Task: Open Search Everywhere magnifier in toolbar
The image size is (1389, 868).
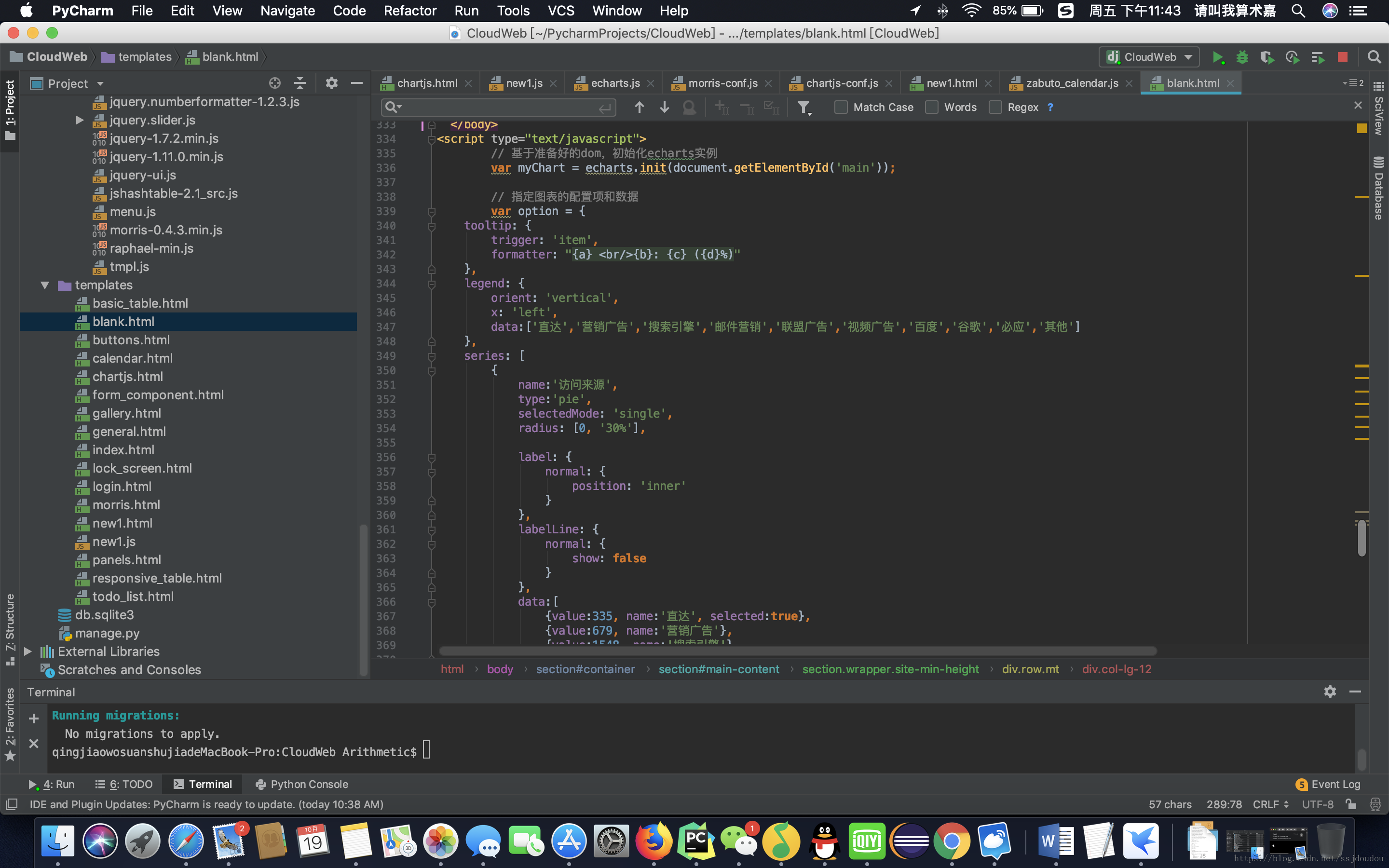Action: [1374, 57]
